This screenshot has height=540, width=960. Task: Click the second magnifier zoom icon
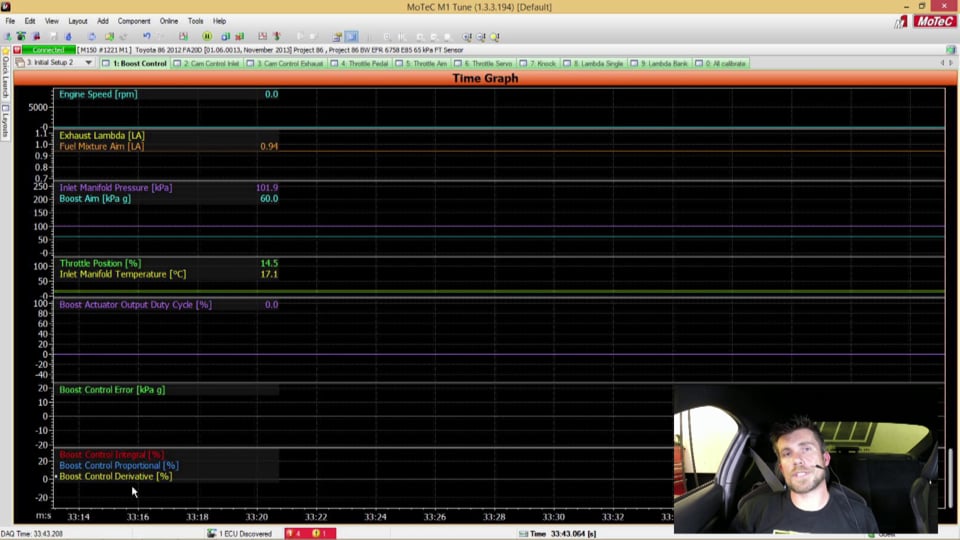pyautogui.click(x=481, y=37)
